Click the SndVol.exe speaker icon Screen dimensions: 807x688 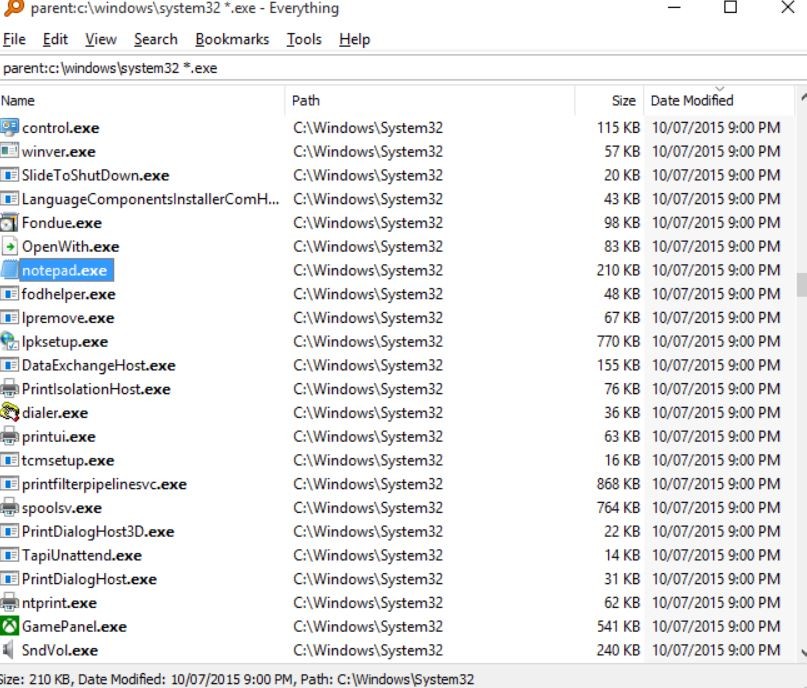[8, 650]
